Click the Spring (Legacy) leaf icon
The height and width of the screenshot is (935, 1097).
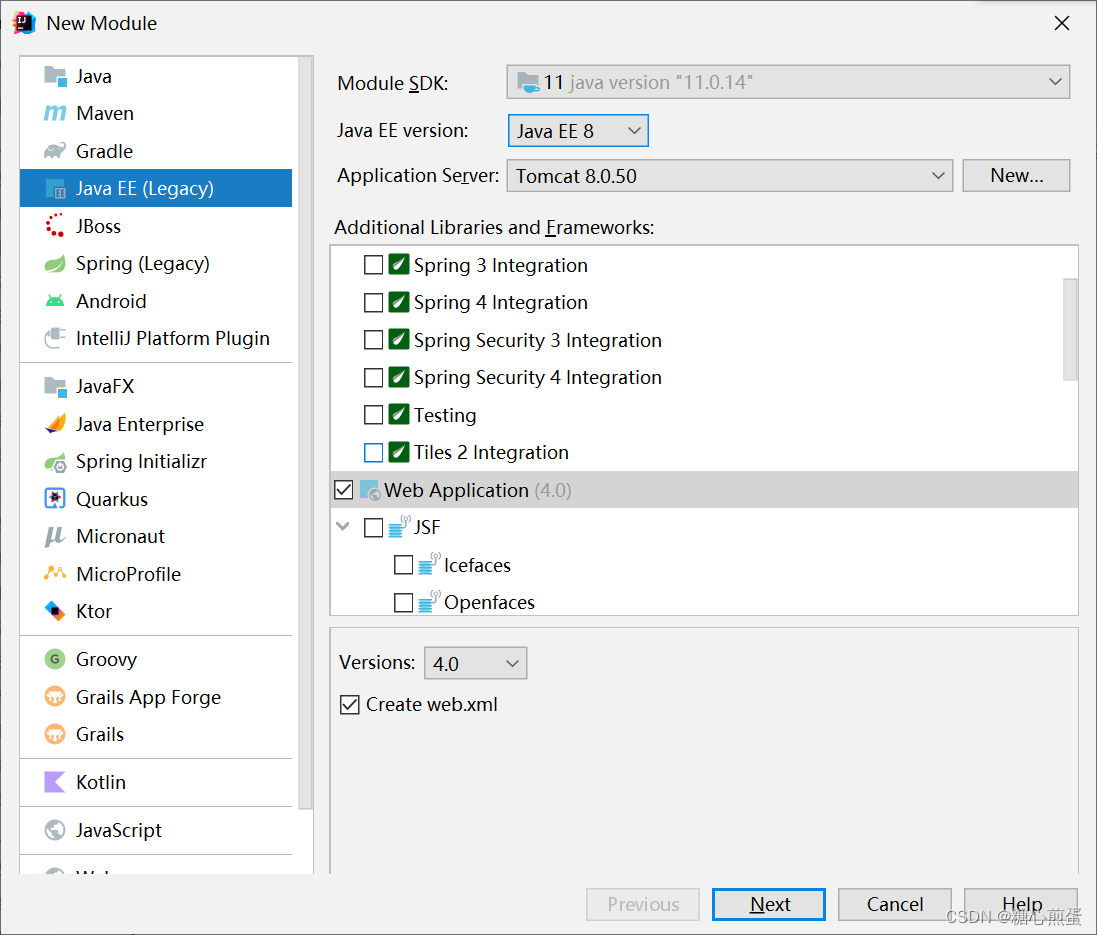click(x=55, y=263)
